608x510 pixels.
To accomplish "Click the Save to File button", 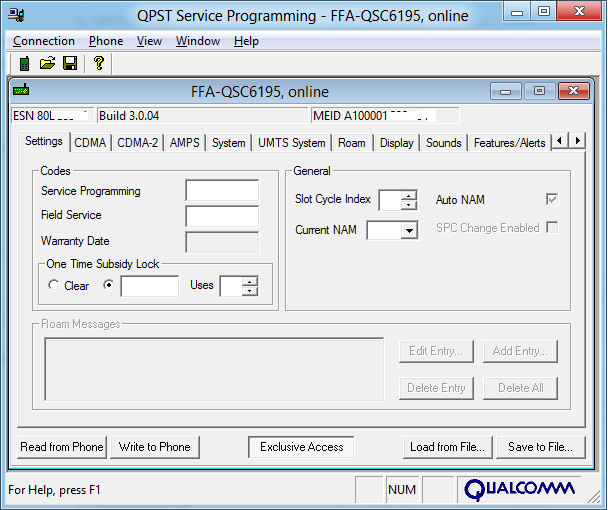I will coord(541,447).
